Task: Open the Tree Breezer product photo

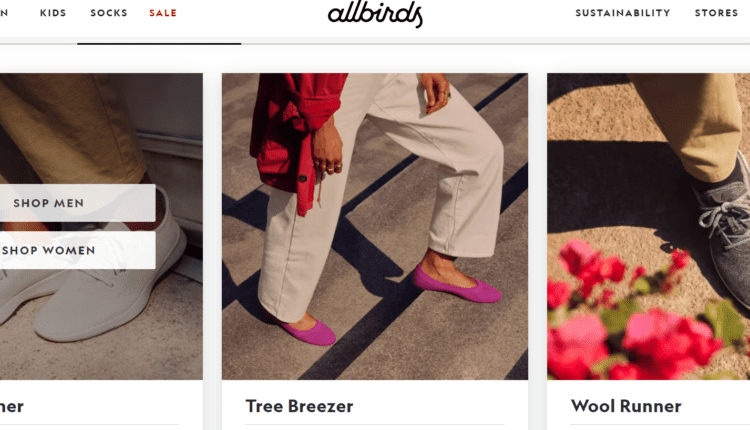Action: pos(375,226)
